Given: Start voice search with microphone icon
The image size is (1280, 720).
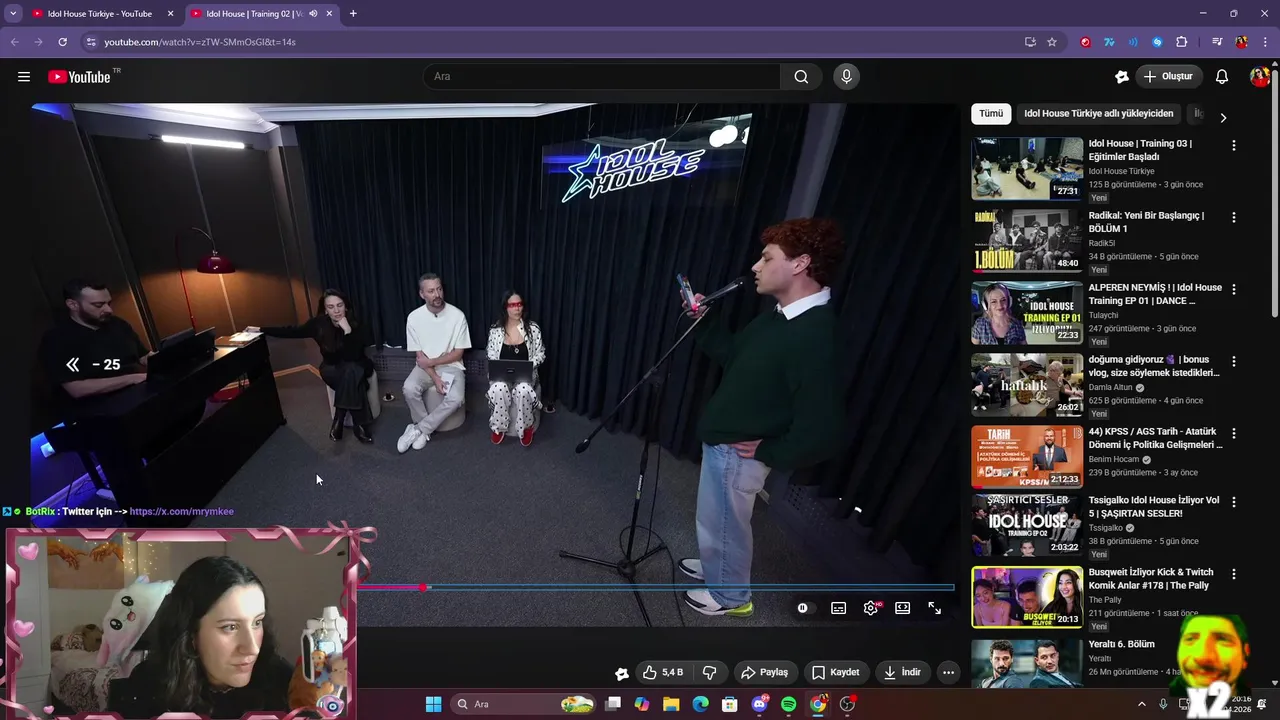Looking at the screenshot, I should 846,77.
